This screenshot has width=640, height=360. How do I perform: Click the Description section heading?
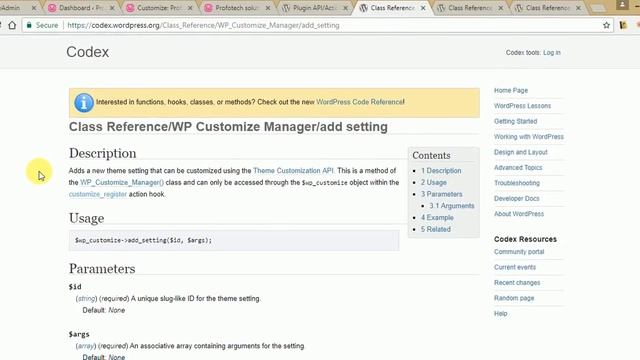[102, 153]
